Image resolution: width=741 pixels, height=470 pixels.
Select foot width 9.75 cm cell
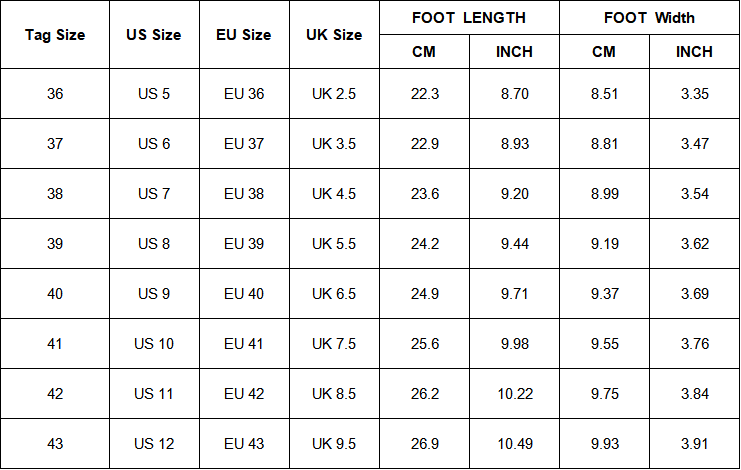(x=604, y=394)
